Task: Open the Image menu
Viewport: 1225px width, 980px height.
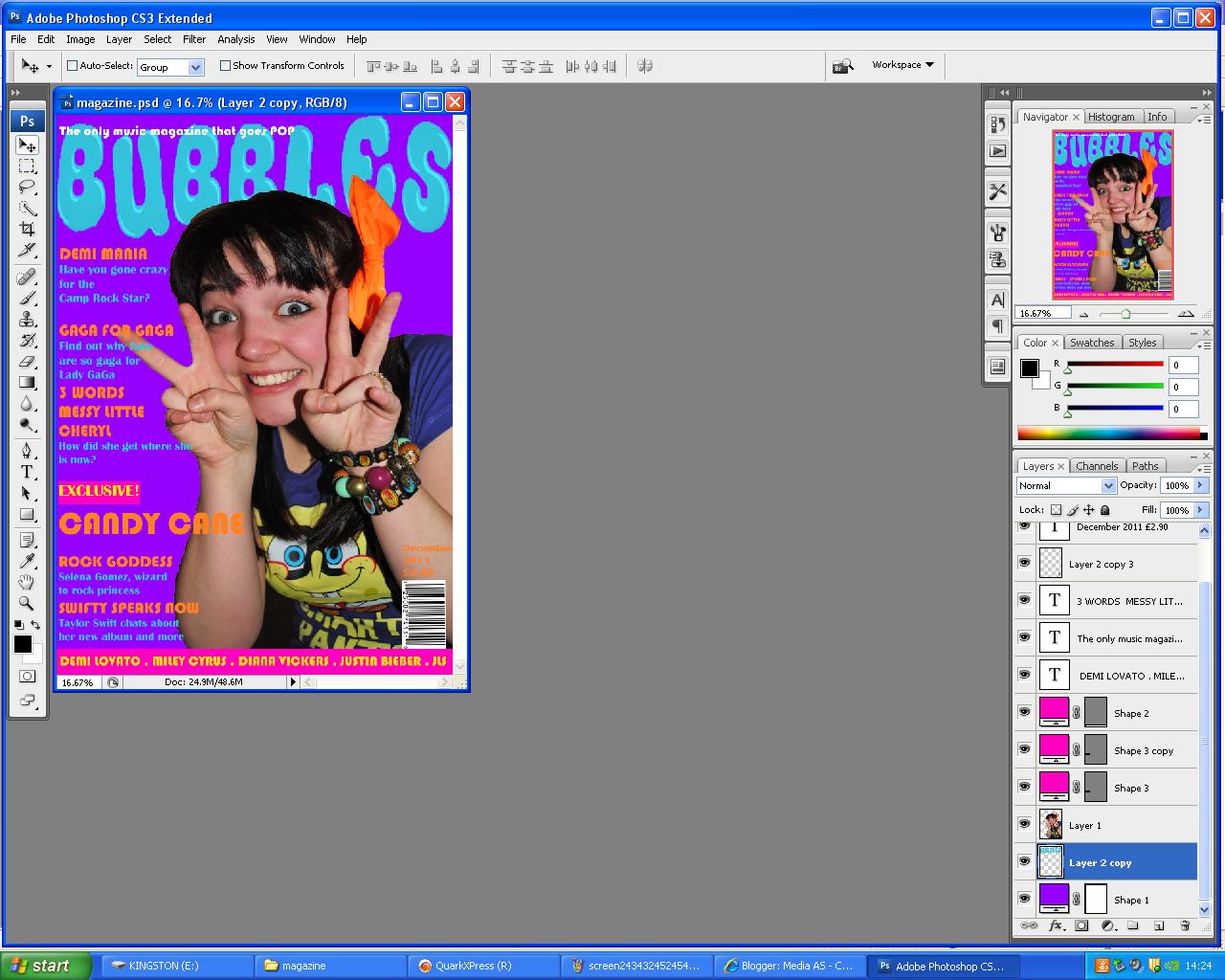Action: (80, 39)
